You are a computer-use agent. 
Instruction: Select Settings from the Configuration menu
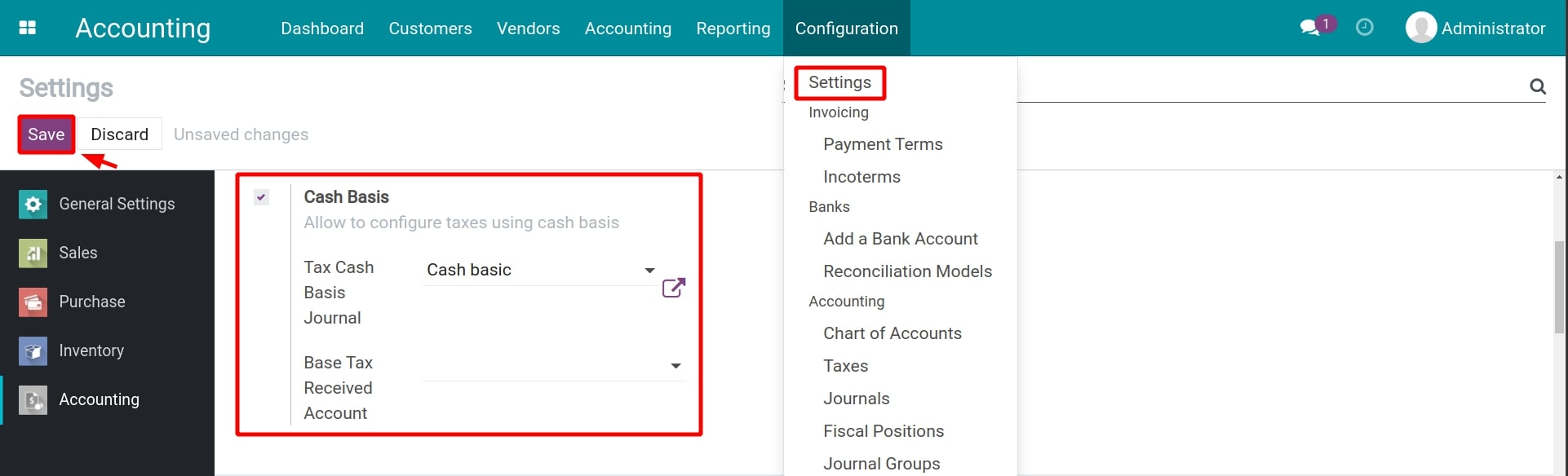pyautogui.click(x=839, y=82)
